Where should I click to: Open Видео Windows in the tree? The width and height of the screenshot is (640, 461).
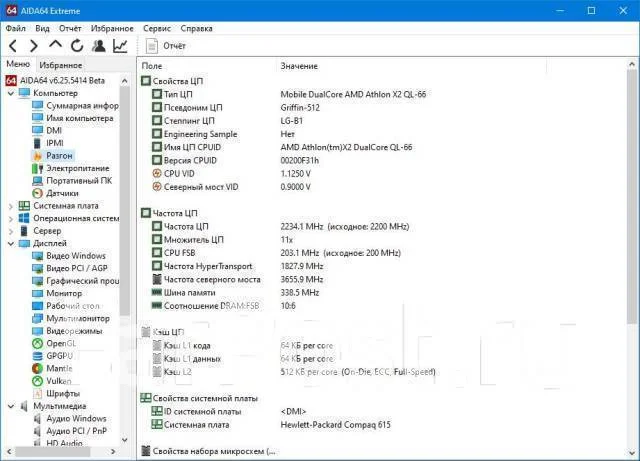tap(69, 256)
